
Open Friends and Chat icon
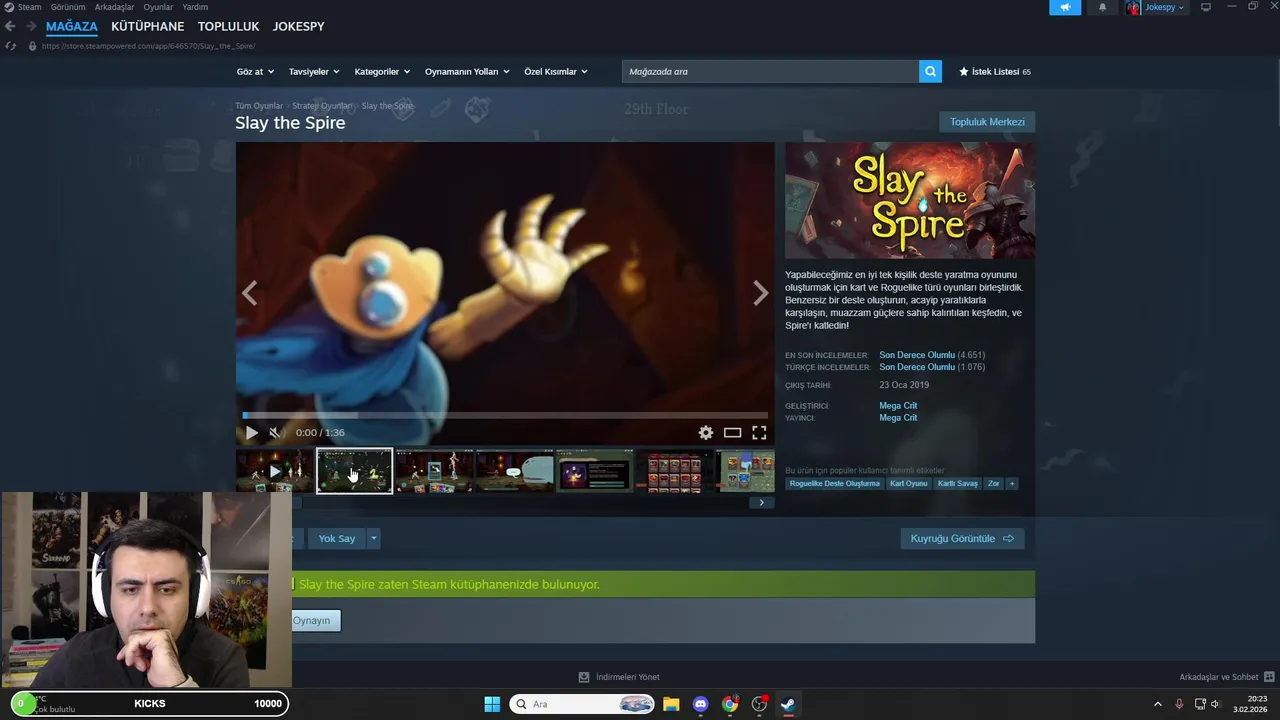click(x=1269, y=677)
